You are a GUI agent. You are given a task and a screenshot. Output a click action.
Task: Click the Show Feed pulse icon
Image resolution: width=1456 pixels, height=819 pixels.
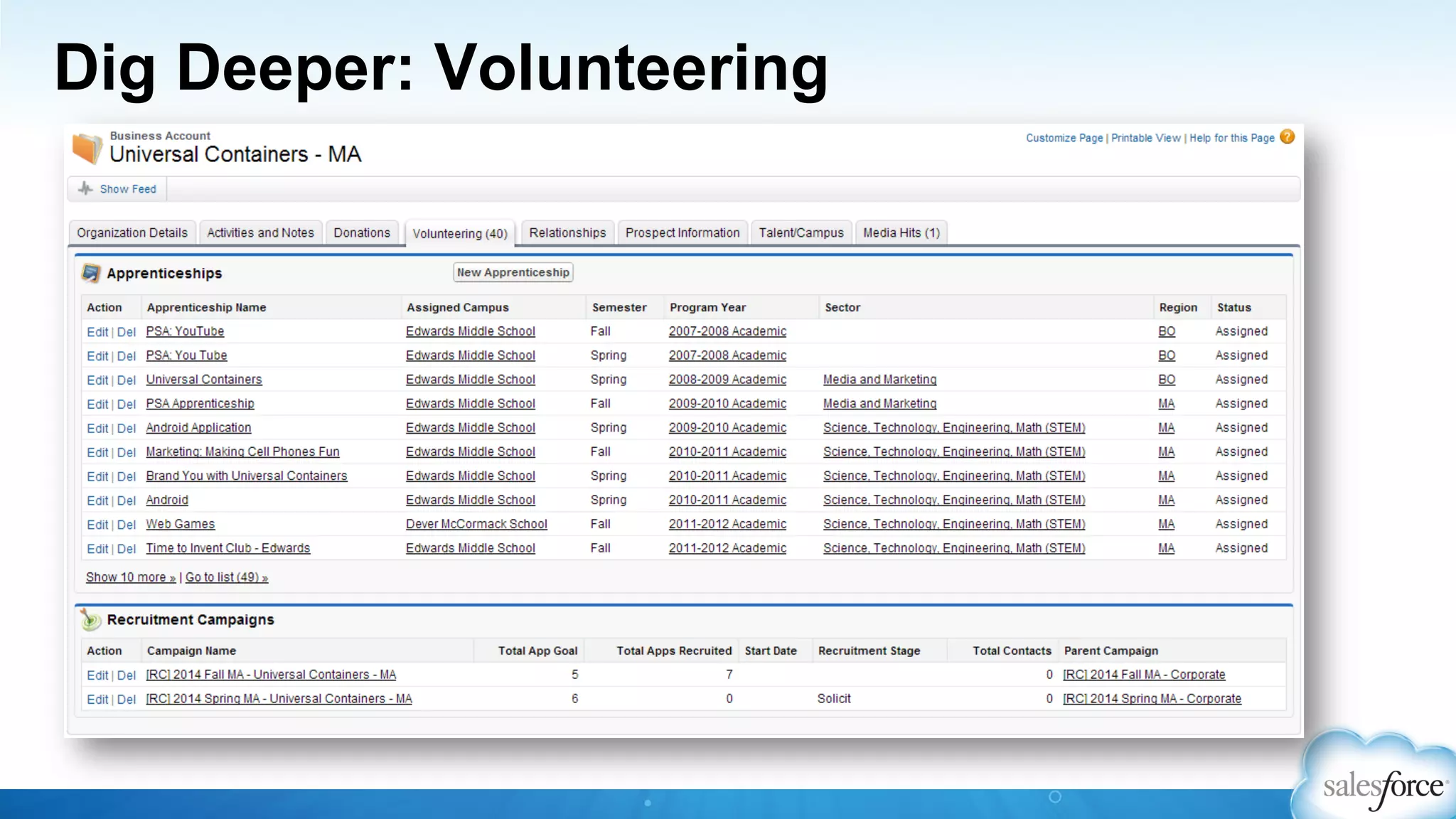(x=85, y=188)
